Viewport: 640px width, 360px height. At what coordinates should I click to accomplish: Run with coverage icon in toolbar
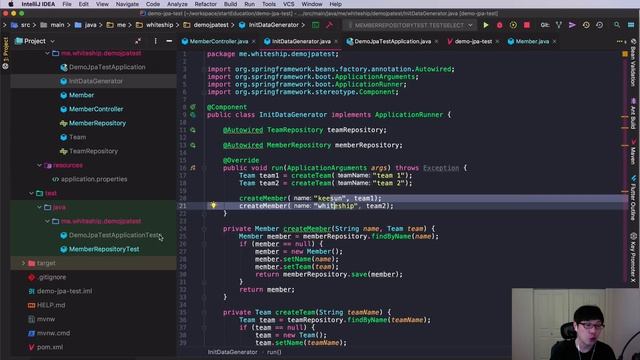pos(513,25)
